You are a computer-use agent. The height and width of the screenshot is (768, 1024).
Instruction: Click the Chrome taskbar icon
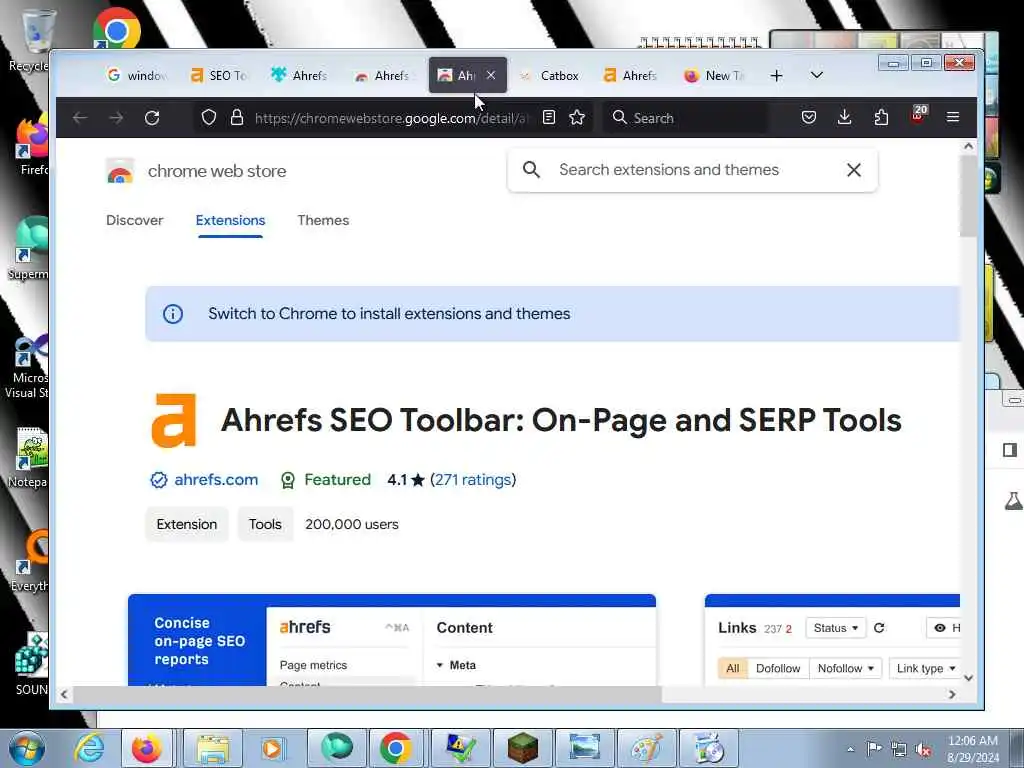coord(396,748)
